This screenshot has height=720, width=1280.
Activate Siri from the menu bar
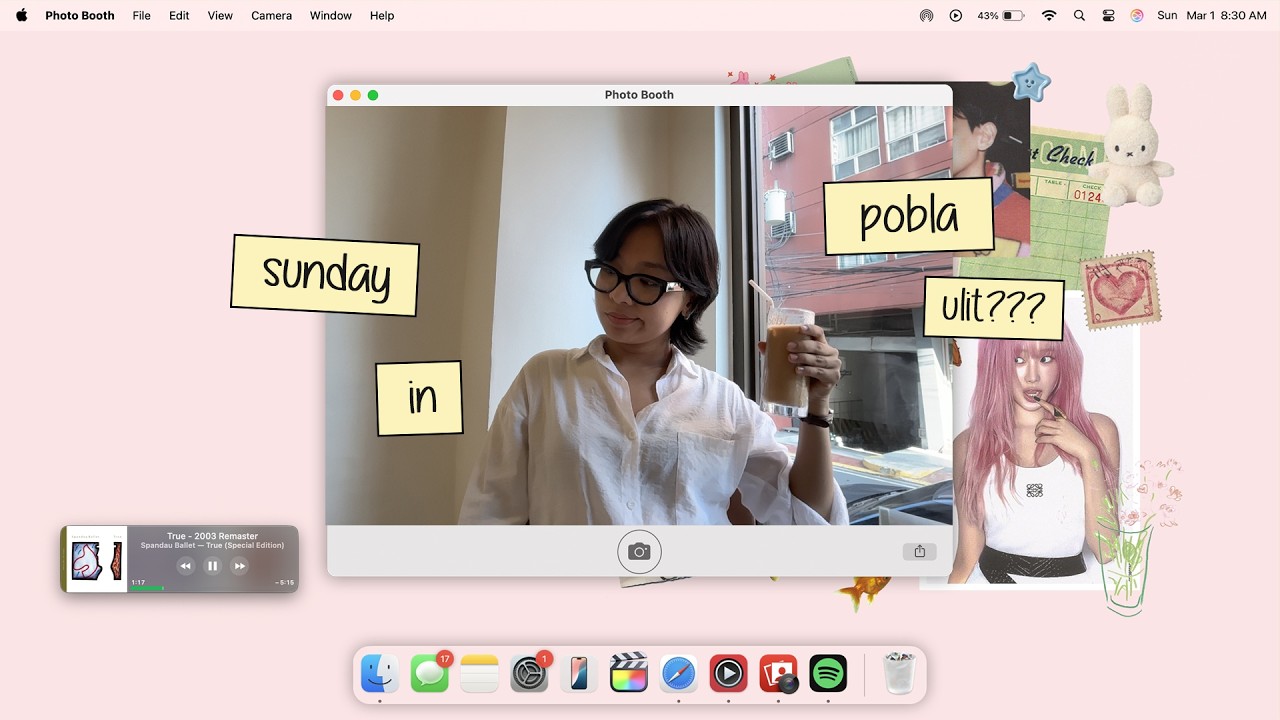(1137, 15)
